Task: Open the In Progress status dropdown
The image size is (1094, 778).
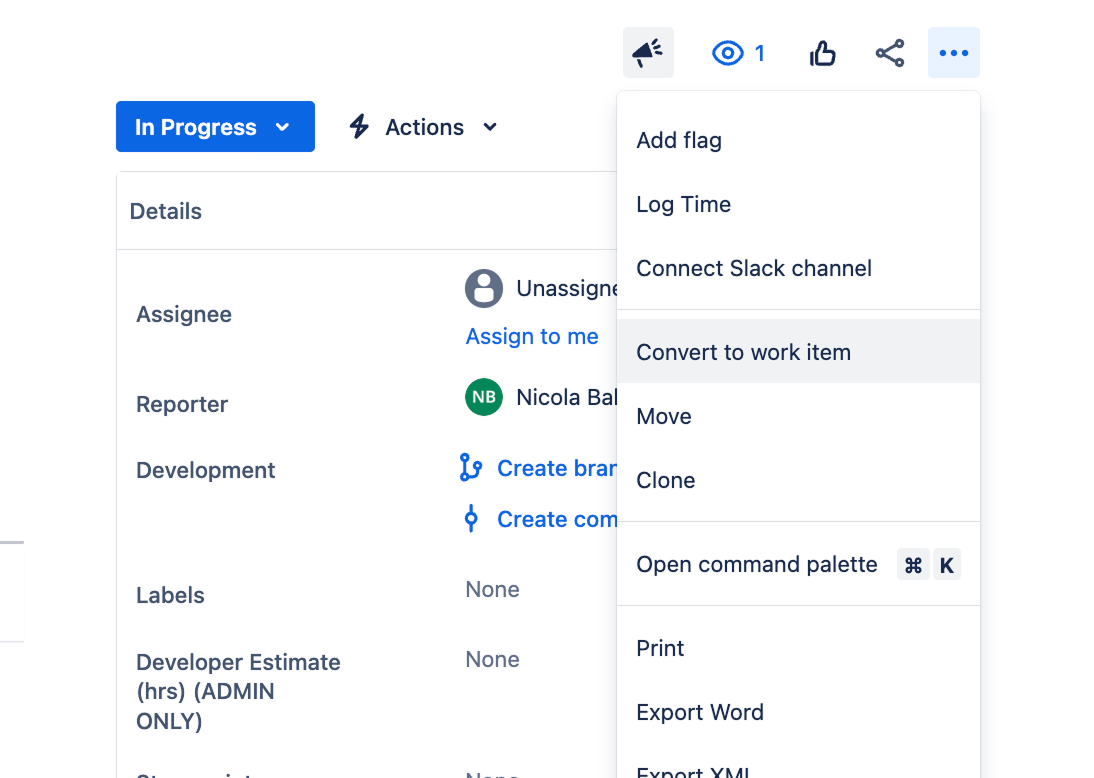Action: coord(214,126)
